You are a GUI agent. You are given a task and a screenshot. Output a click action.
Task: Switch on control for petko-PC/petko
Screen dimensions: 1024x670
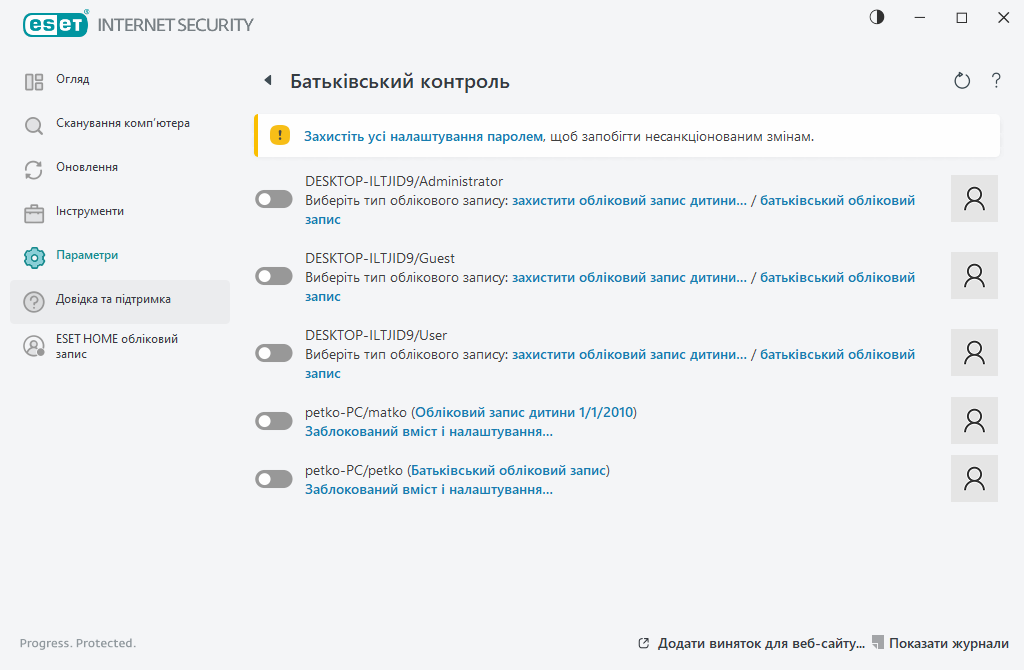[274, 479]
